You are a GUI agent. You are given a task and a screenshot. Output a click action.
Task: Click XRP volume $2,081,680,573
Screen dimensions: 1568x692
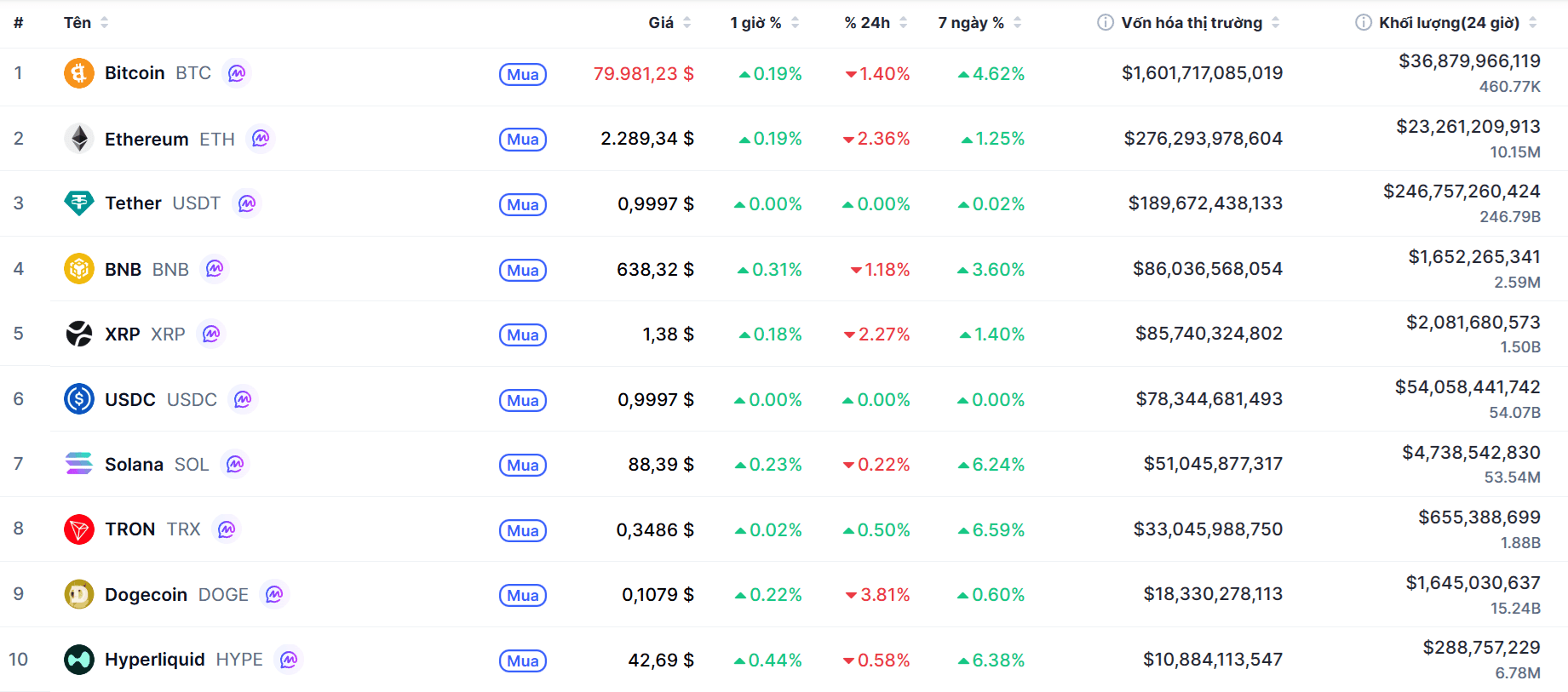(x=1473, y=323)
